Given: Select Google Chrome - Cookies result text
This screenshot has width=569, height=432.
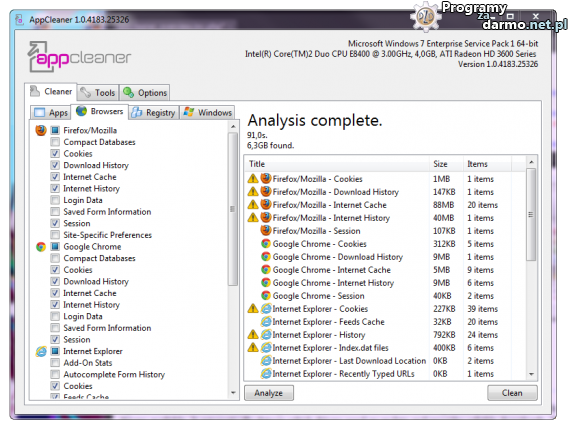Looking at the screenshot, I should point(320,244).
